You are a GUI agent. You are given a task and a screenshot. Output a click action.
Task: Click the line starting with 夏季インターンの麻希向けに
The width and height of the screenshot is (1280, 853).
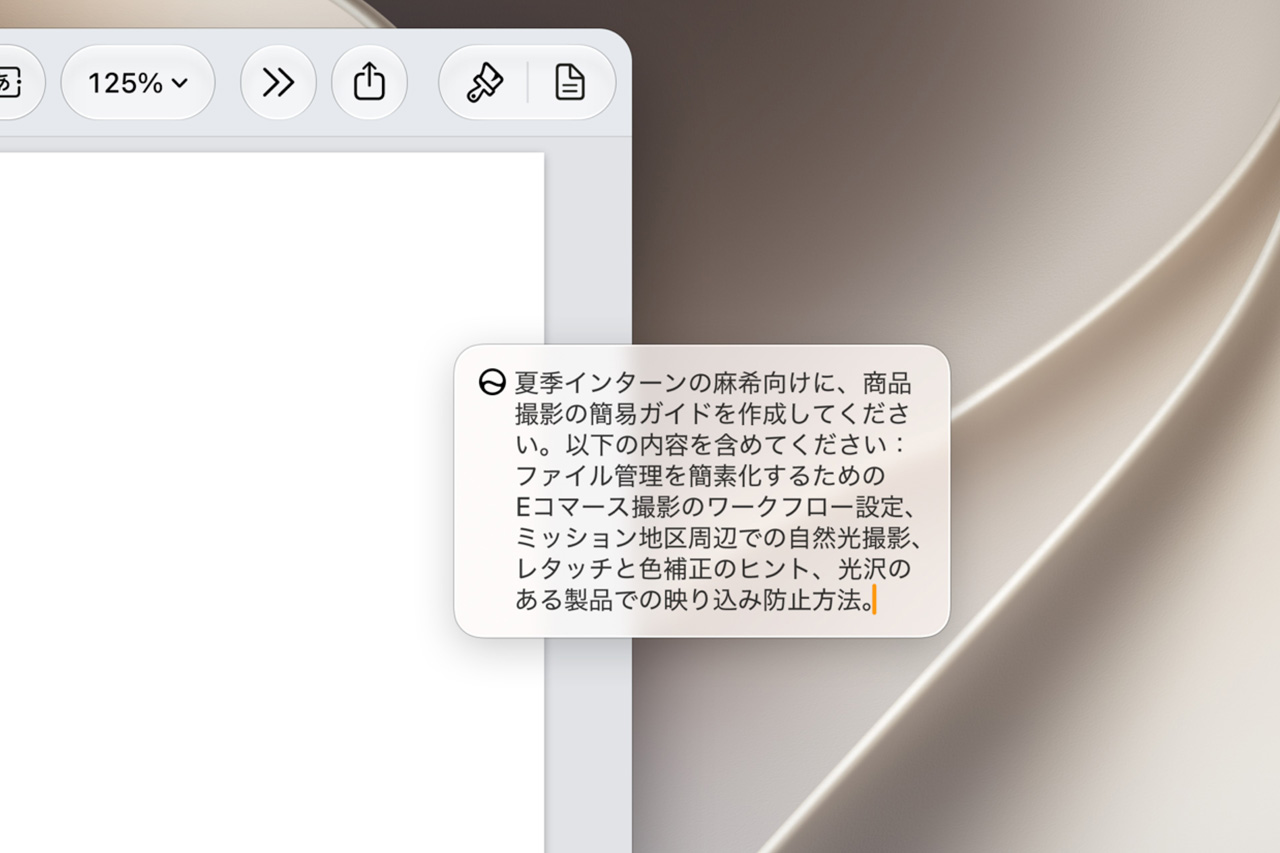(x=713, y=383)
